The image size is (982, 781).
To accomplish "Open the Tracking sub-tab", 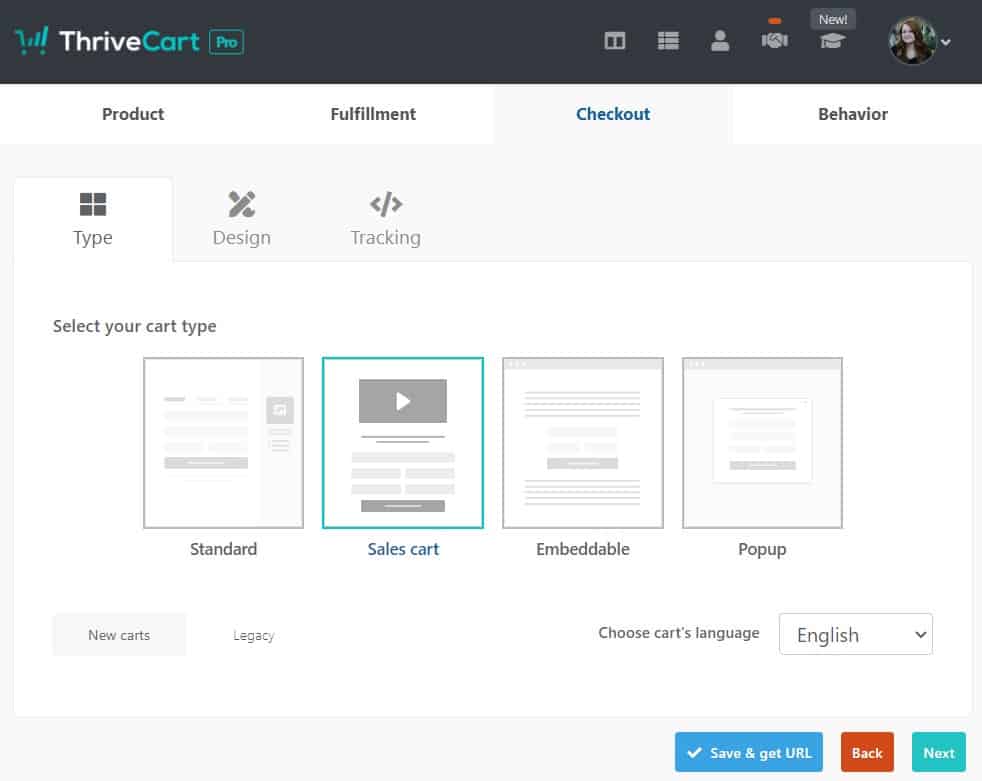I will (x=386, y=219).
